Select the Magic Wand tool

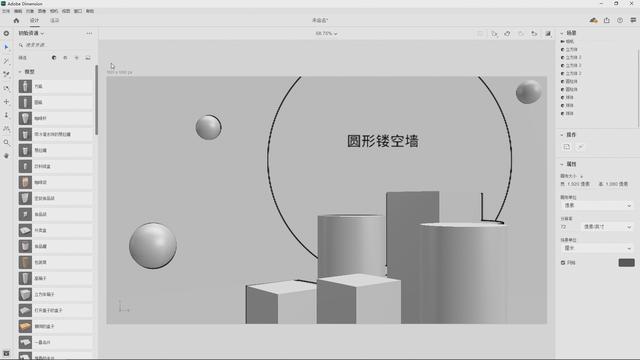pos(6,61)
